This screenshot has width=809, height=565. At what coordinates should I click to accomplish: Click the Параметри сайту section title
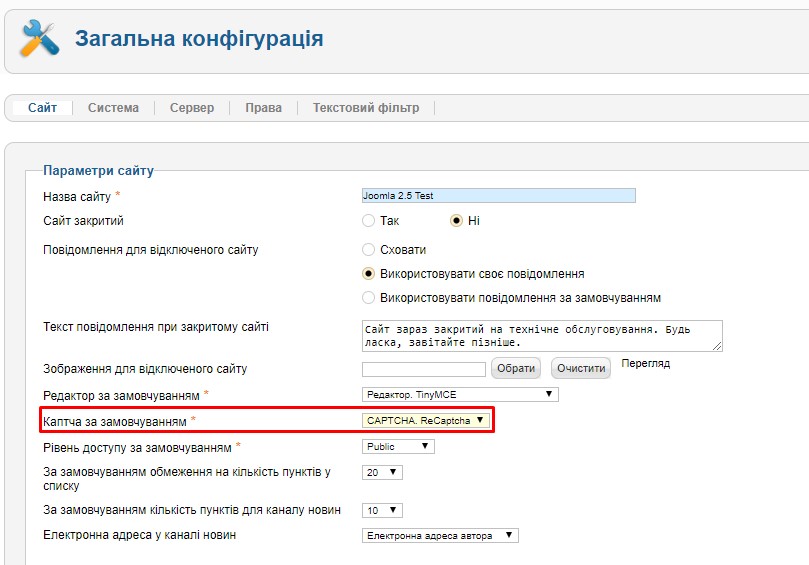coord(99,170)
